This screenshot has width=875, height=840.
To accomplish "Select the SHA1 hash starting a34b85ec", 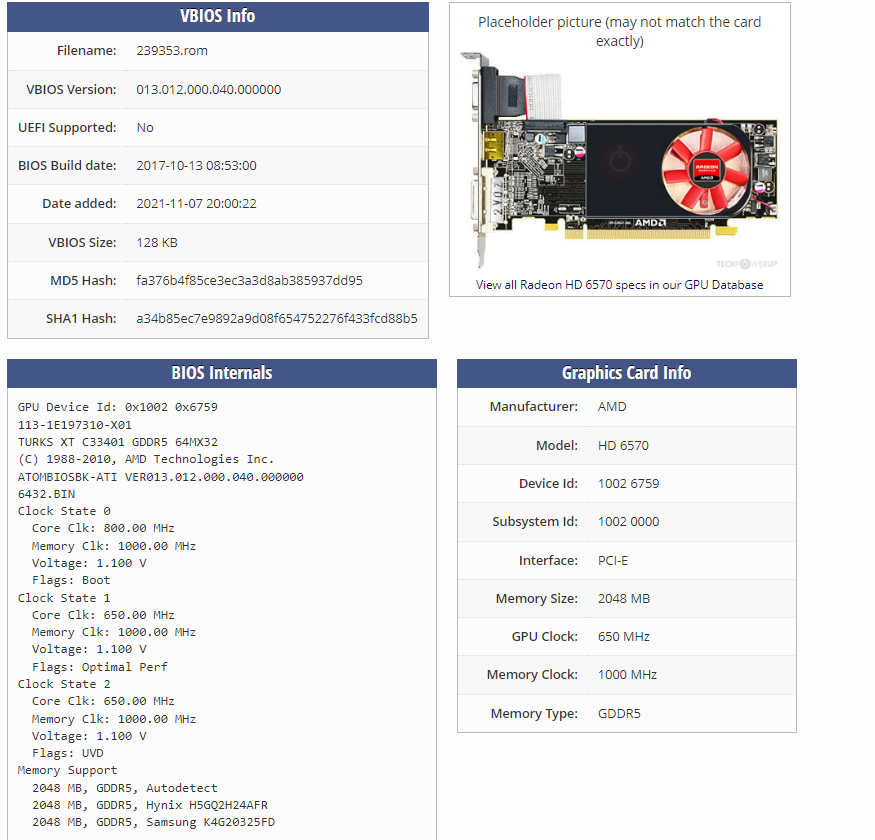I will (277, 319).
